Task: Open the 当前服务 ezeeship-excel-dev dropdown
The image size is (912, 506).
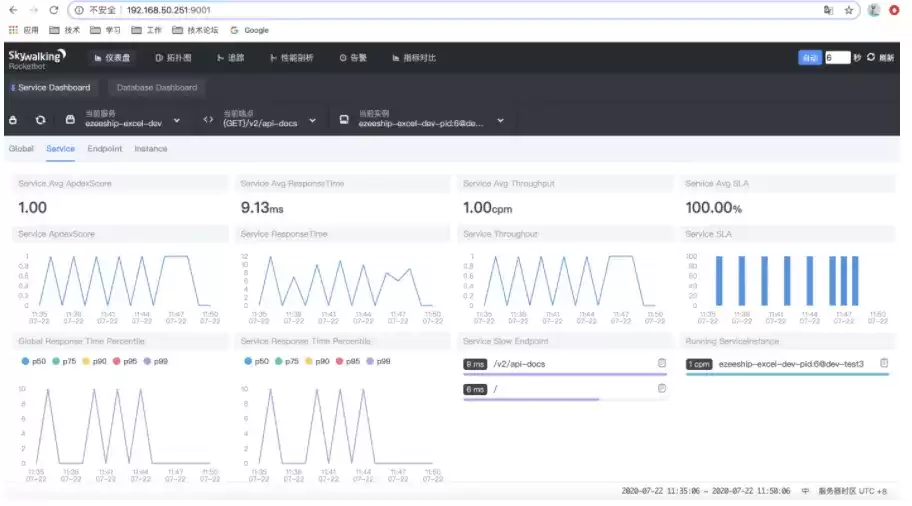Action: pos(123,119)
